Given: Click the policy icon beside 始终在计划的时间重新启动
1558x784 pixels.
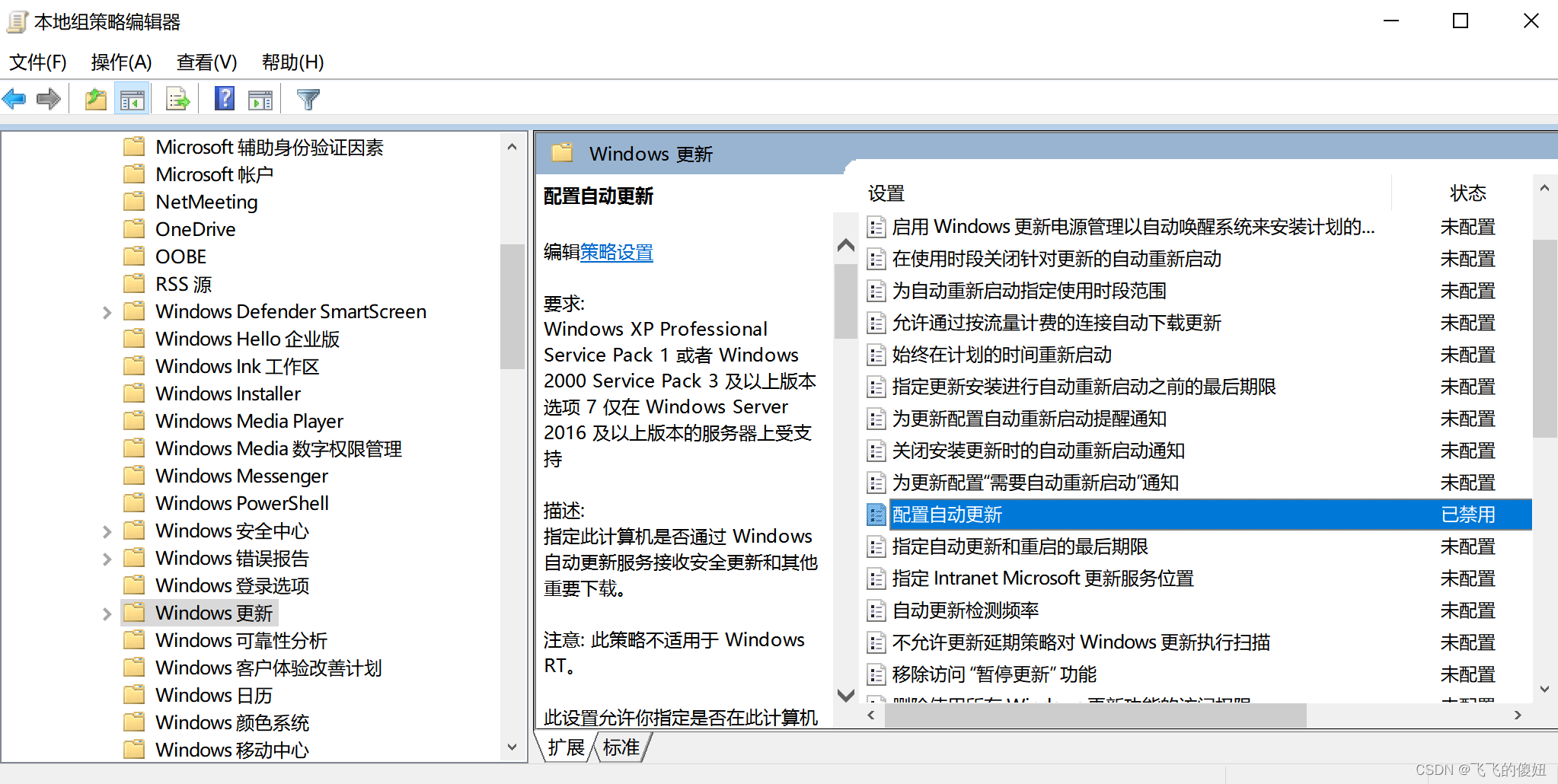Looking at the screenshot, I should pyautogui.click(x=876, y=355).
